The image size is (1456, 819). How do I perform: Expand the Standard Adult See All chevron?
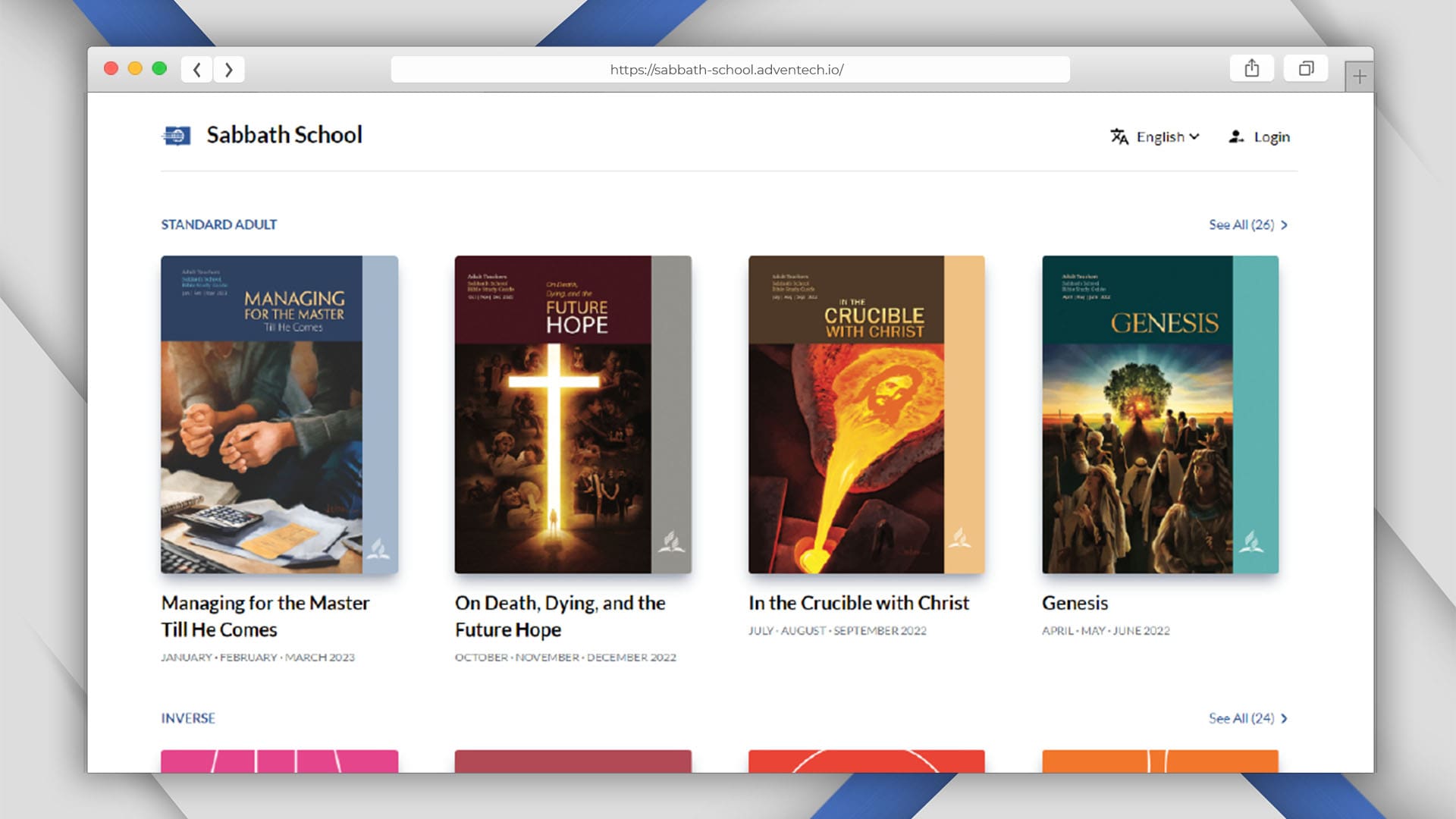click(1285, 224)
